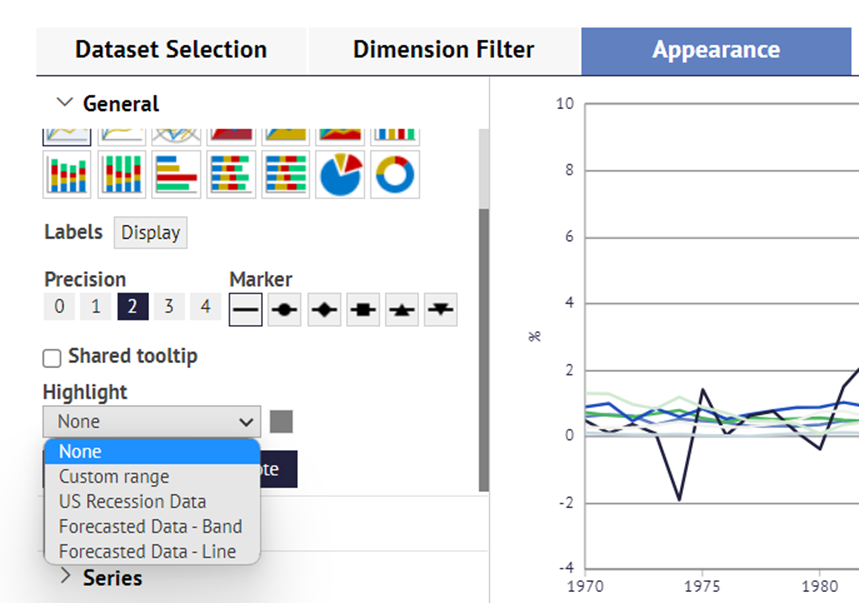The height and width of the screenshot is (603, 859).
Task: Open the Highlight dropdown showing None
Action: pyautogui.click(x=152, y=421)
